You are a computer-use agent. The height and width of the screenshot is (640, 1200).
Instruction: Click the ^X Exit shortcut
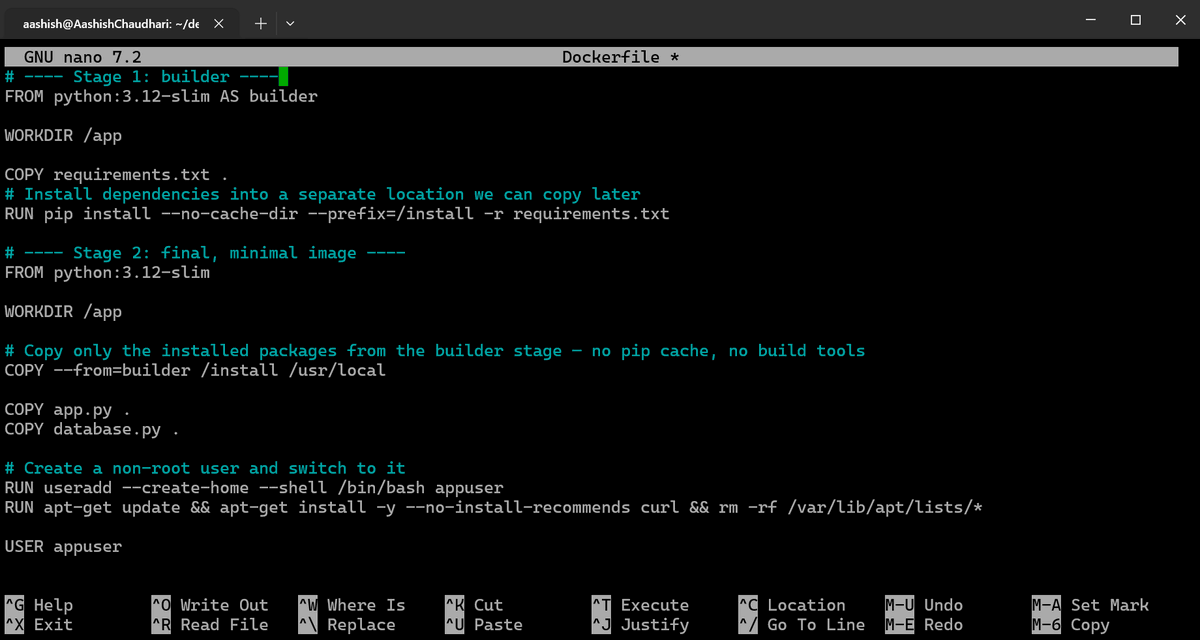click(39, 625)
